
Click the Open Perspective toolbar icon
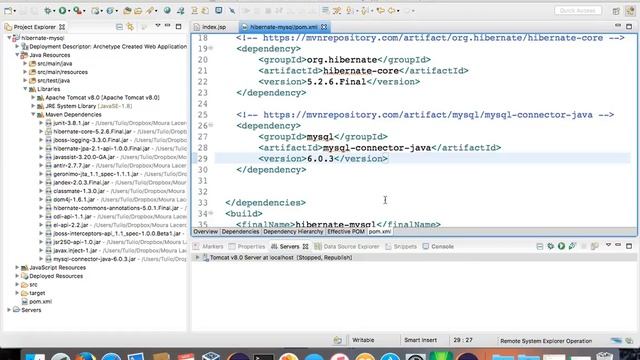(616, 11)
